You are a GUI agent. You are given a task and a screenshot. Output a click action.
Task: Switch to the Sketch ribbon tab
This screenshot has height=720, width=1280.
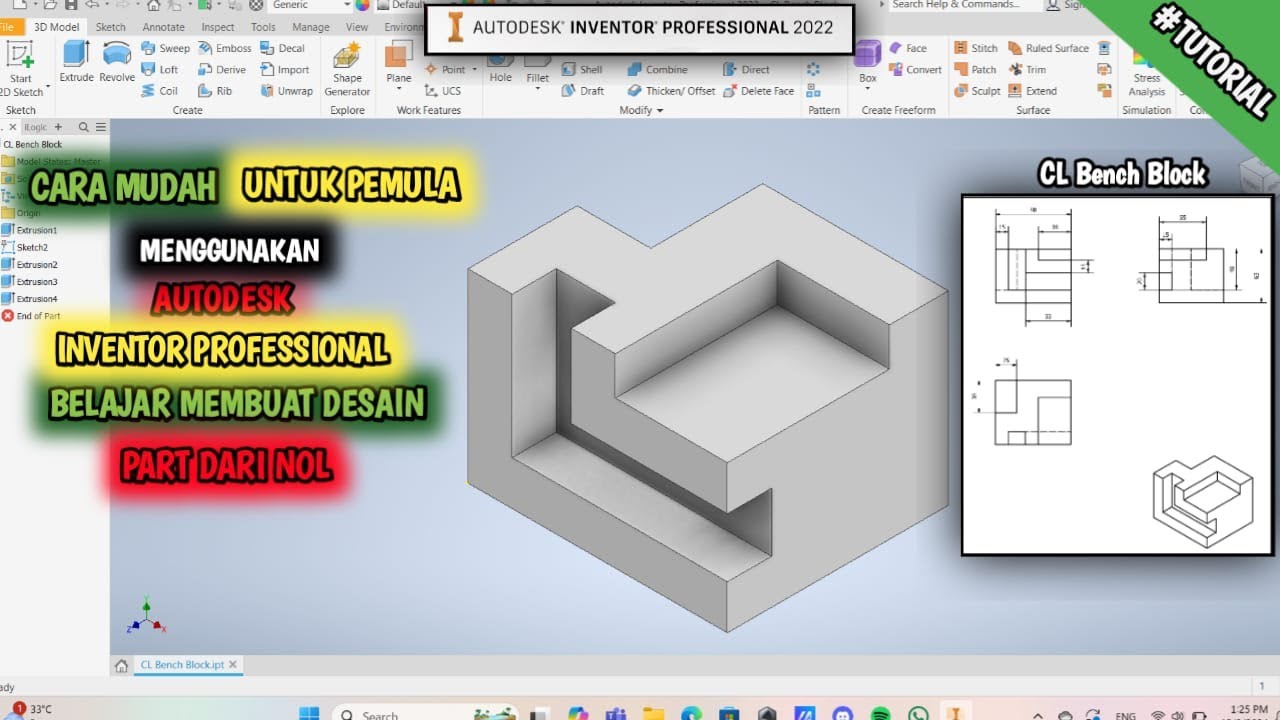[x=110, y=27]
